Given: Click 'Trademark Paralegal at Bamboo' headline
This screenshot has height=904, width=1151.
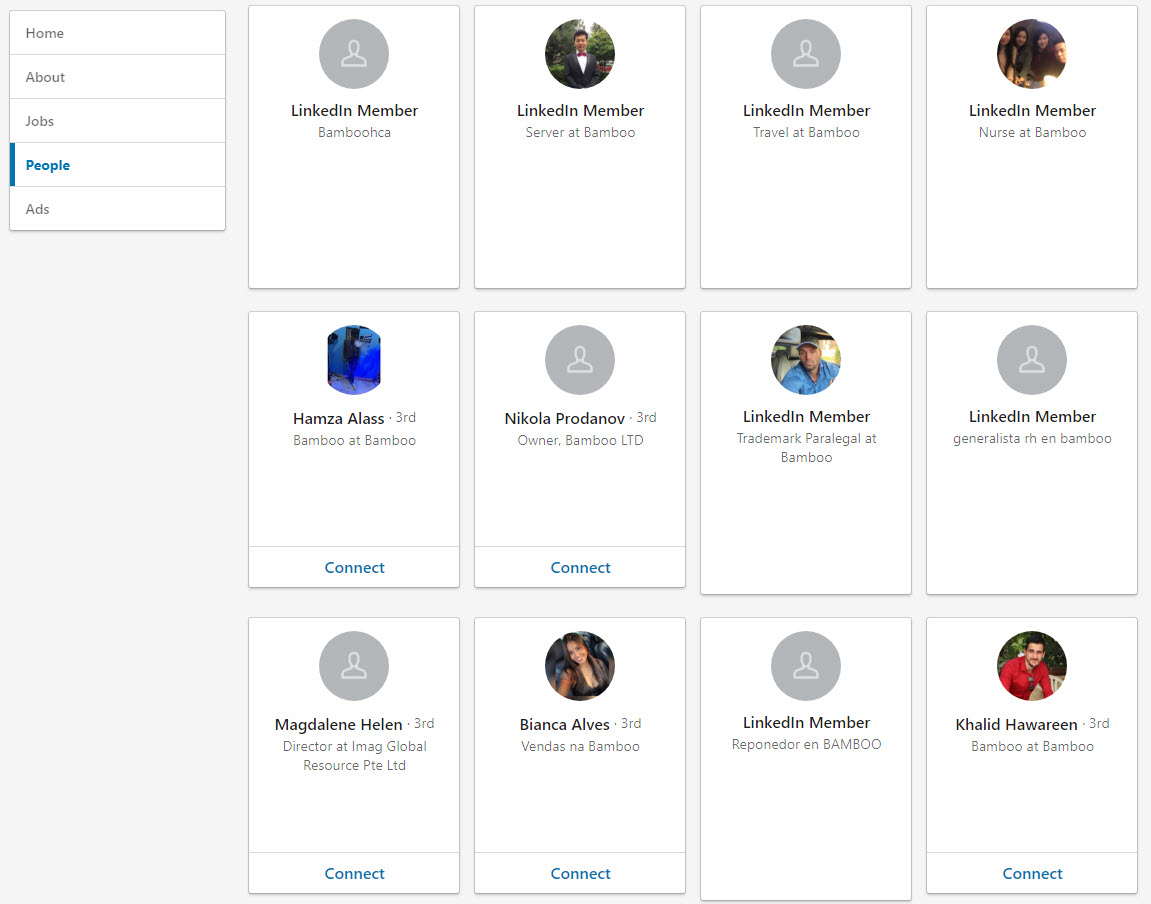Looking at the screenshot, I should tap(806, 448).
